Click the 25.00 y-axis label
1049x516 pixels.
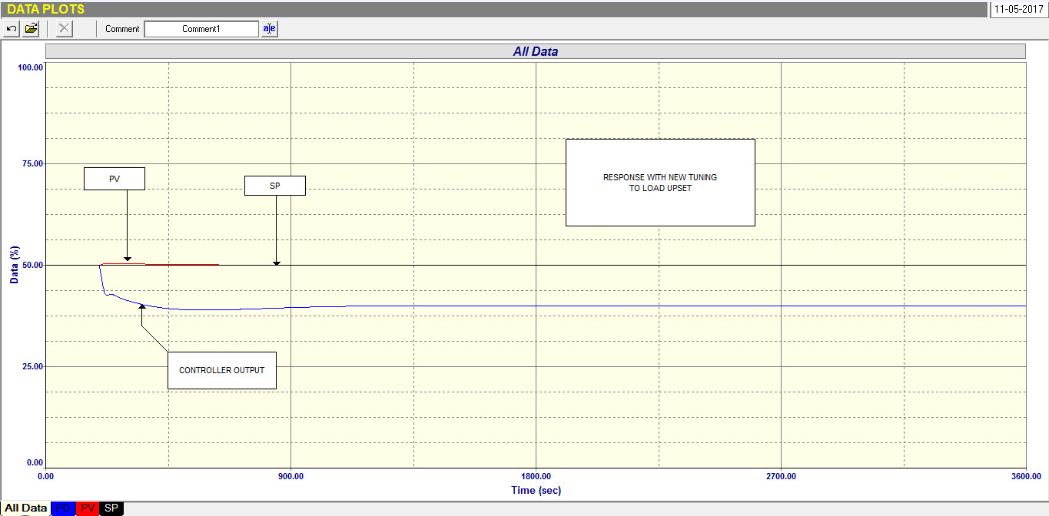click(x=34, y=366)
